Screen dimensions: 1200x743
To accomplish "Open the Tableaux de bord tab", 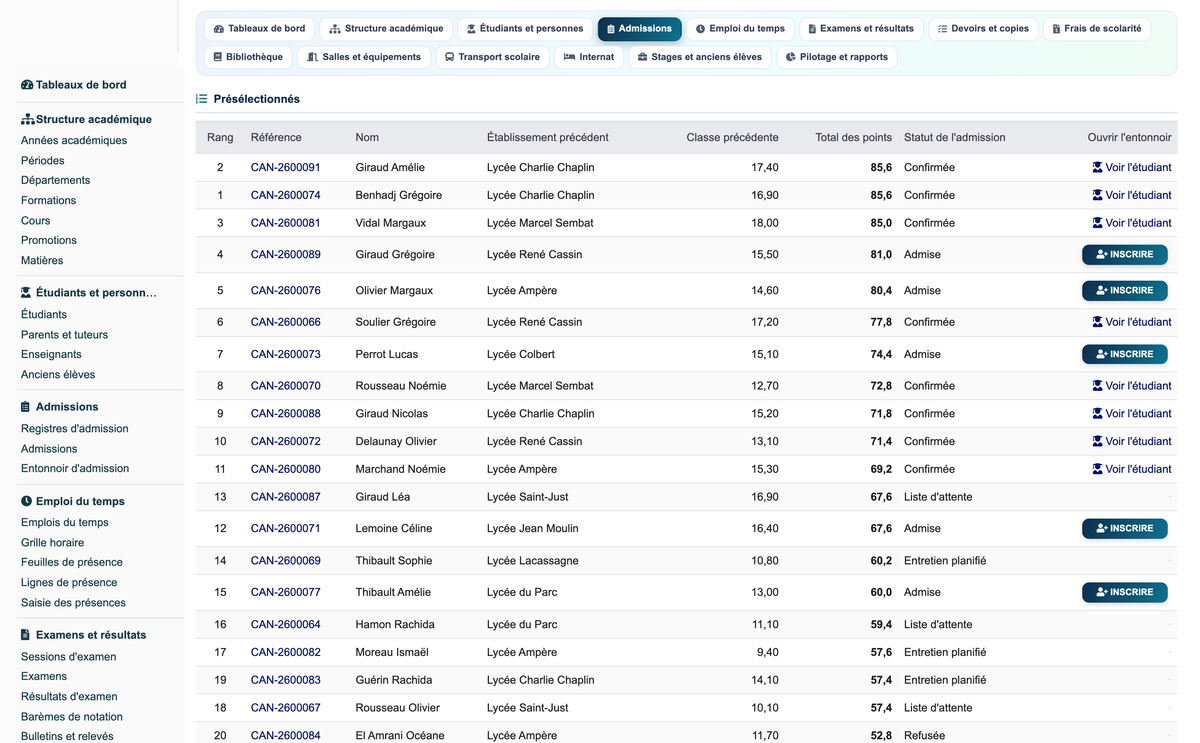I will click(259, 29).
